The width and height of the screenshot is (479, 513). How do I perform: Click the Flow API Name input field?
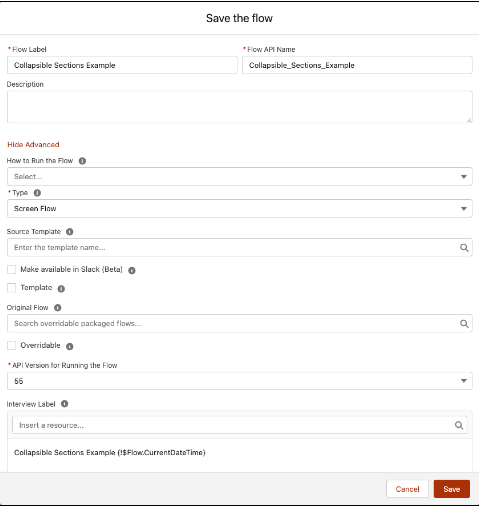click(357, 65)
